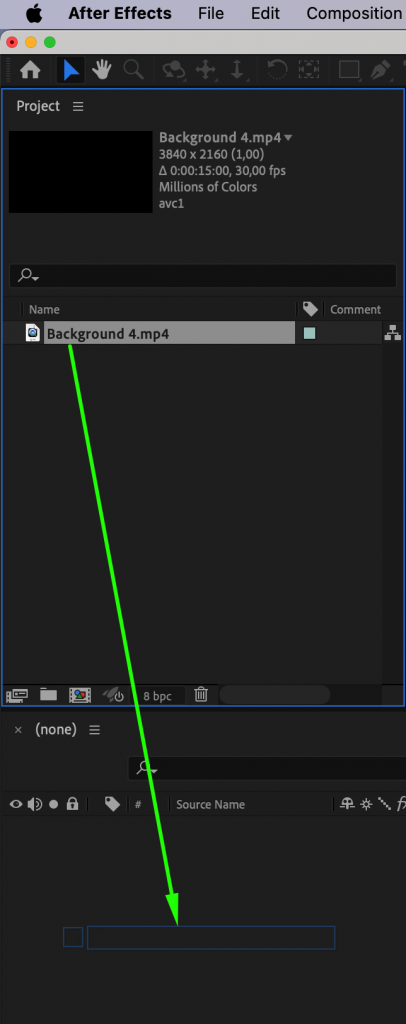Viewport: 406px width, 1024px height.
Task: Click the 8 bpc color depth button
Action: pos(157,696)
